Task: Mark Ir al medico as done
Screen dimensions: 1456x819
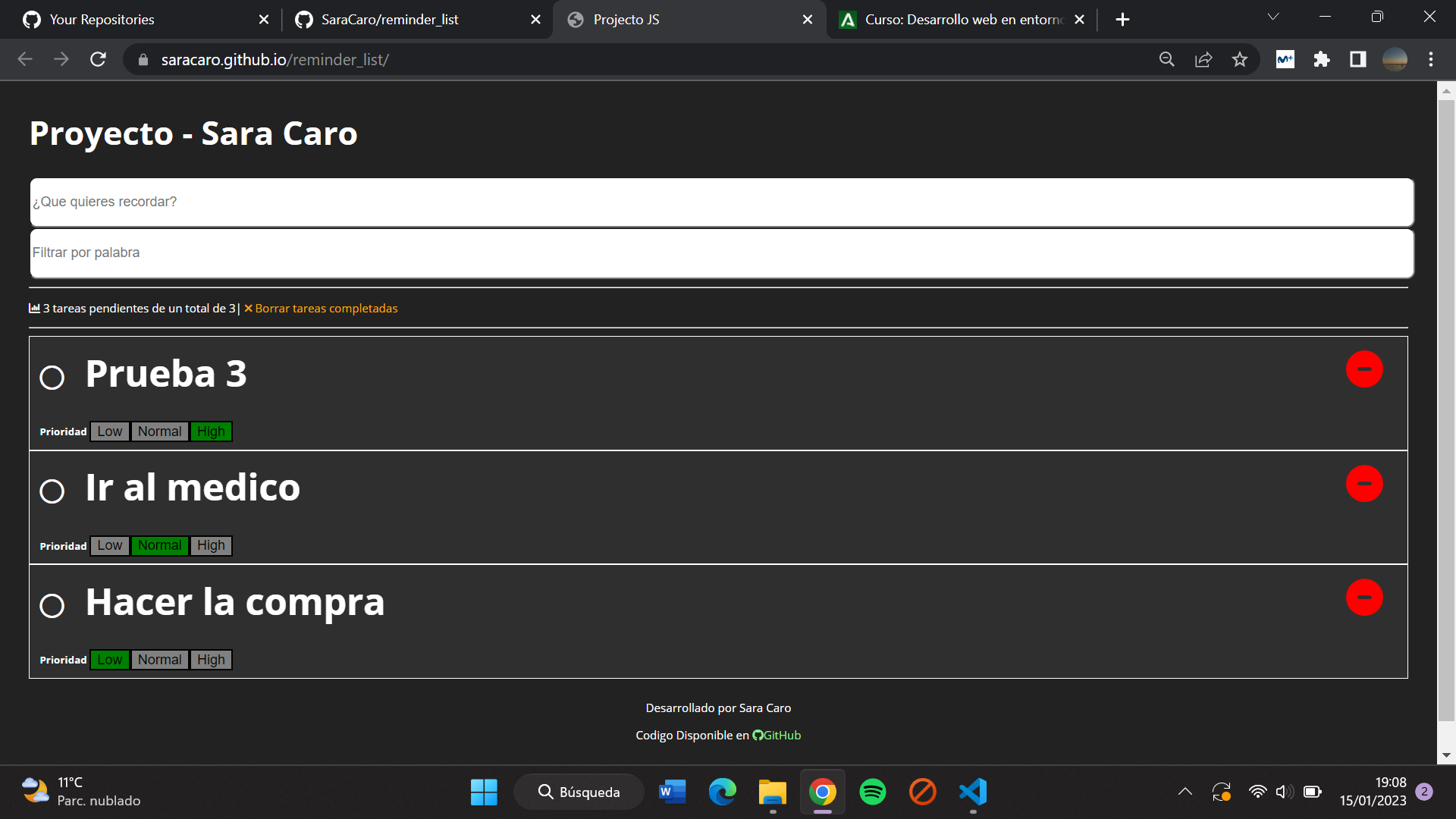Action: (x=52, y=491)
